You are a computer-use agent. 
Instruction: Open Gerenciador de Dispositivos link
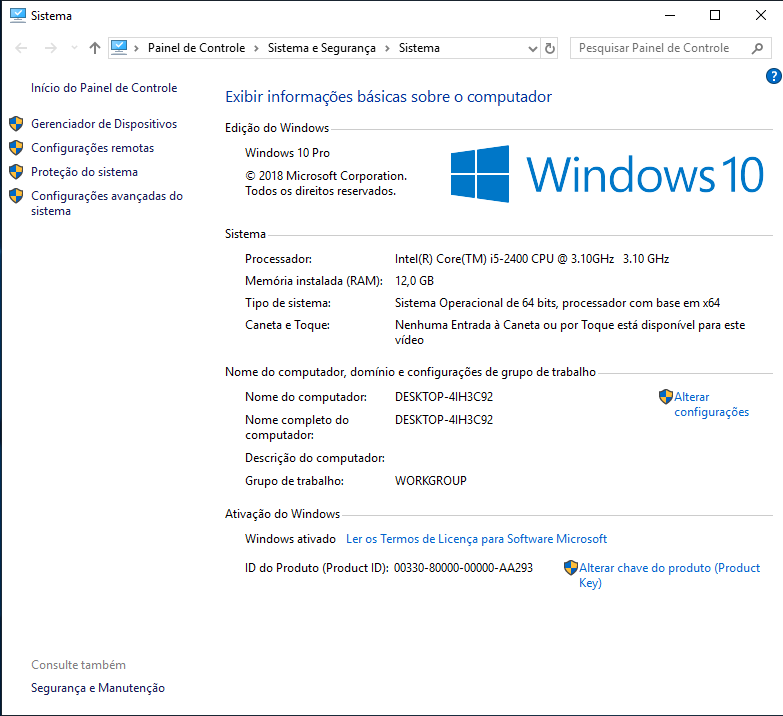[x=104, y=124]
